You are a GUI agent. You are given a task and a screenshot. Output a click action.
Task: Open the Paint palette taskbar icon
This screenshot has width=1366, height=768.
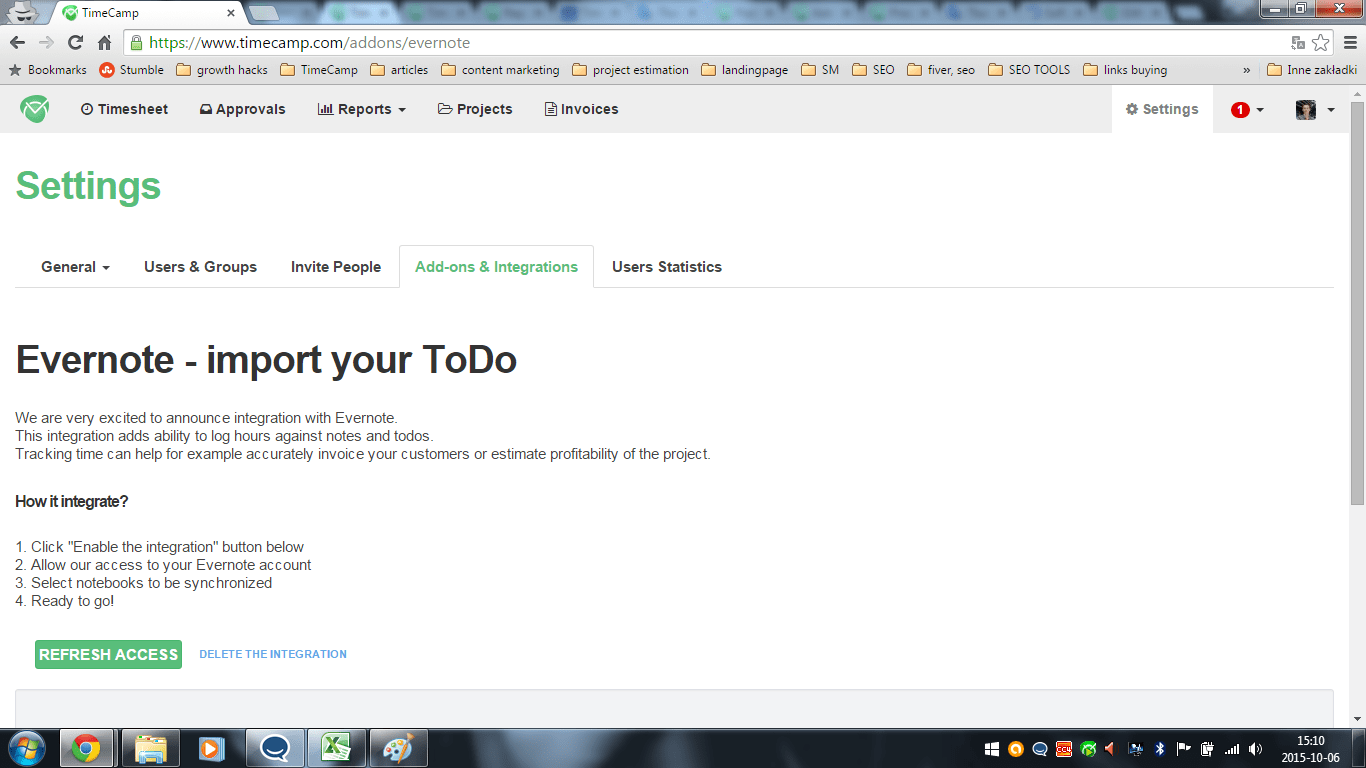(398, 748)
